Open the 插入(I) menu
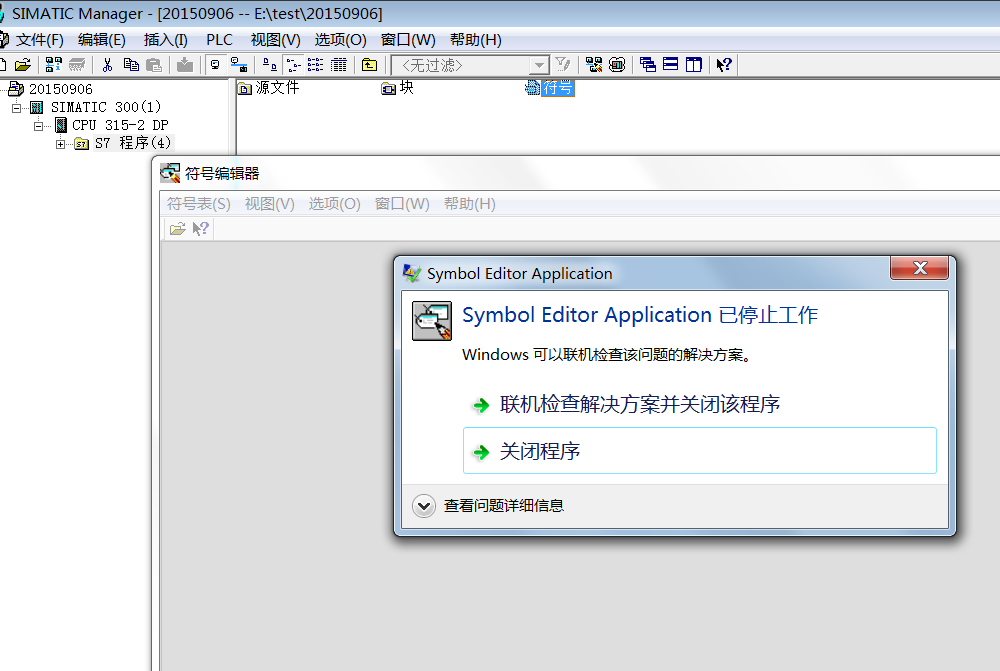Screen dimensions: 1000x671 point(165,40)
